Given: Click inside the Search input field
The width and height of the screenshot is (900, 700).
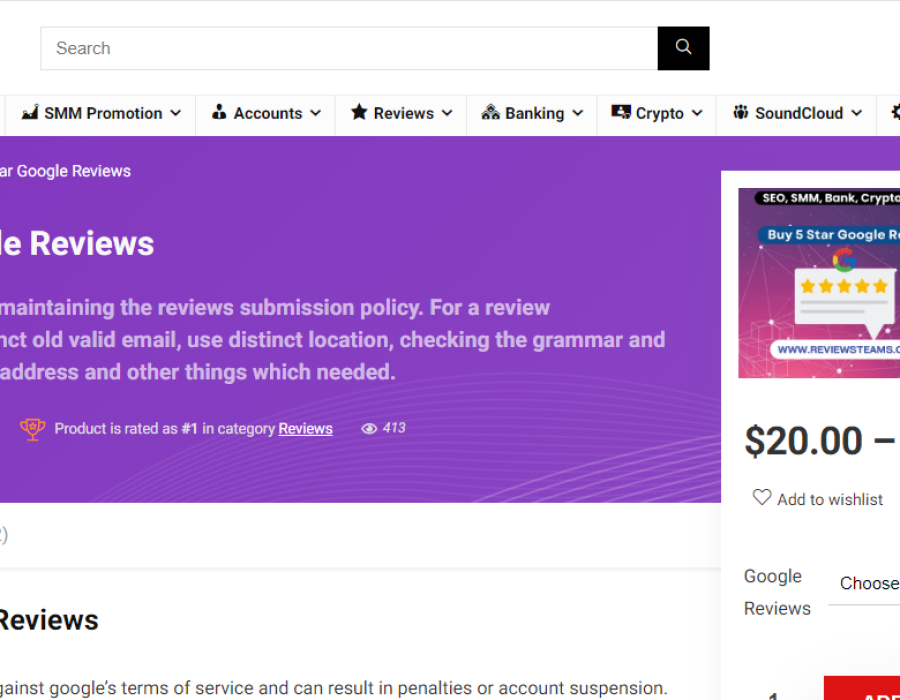Looking at the screenshot, I should [348, 48].
